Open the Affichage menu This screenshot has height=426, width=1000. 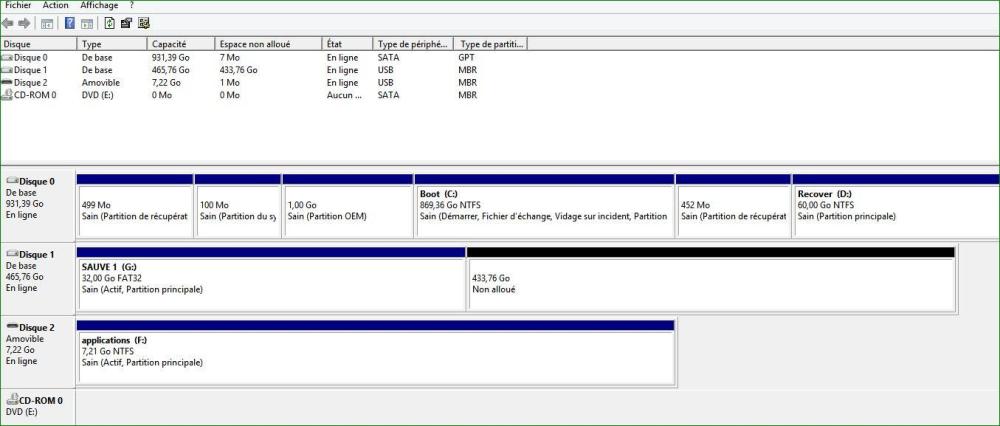point(99,6)
